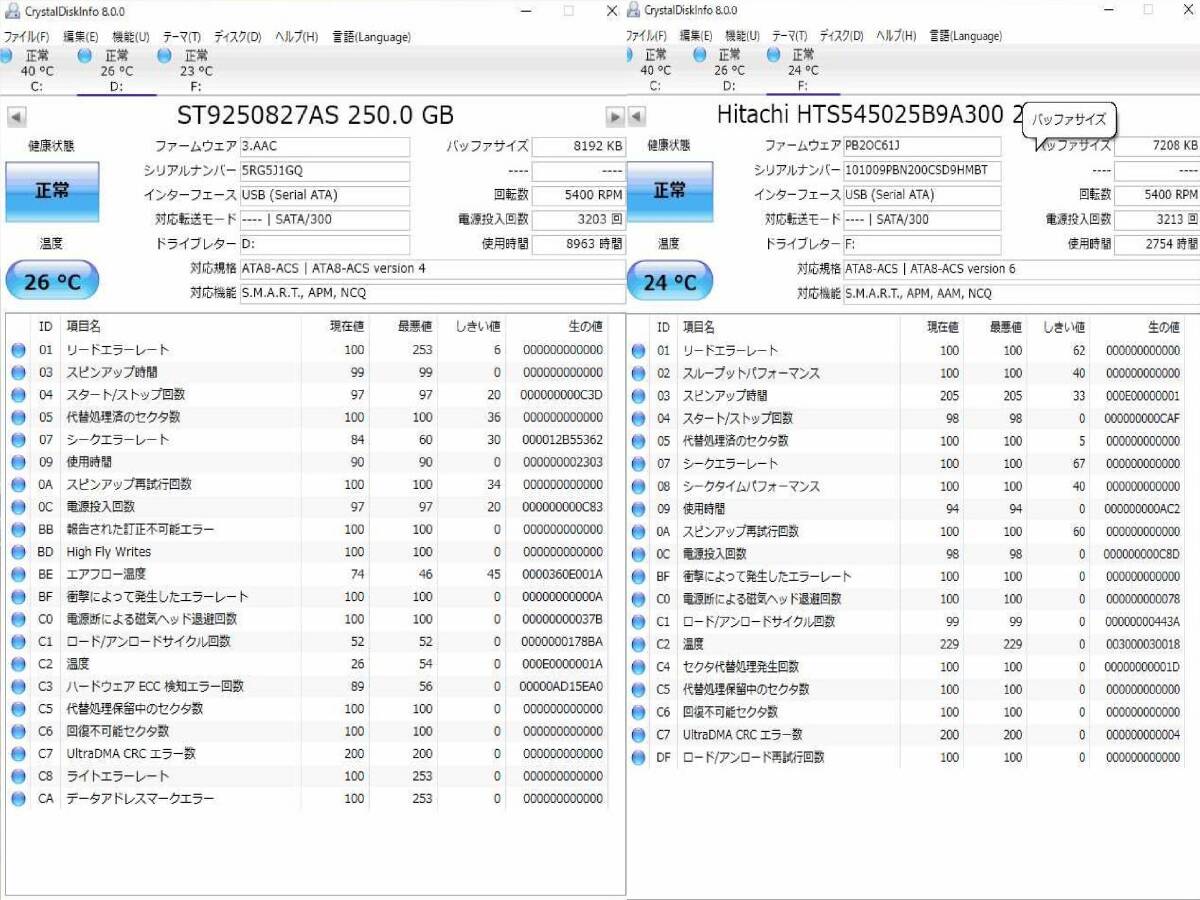1200x900 pixels.
Task: Click status icon for 温度 row in Hitachi window
Action: tap(638, 645)
